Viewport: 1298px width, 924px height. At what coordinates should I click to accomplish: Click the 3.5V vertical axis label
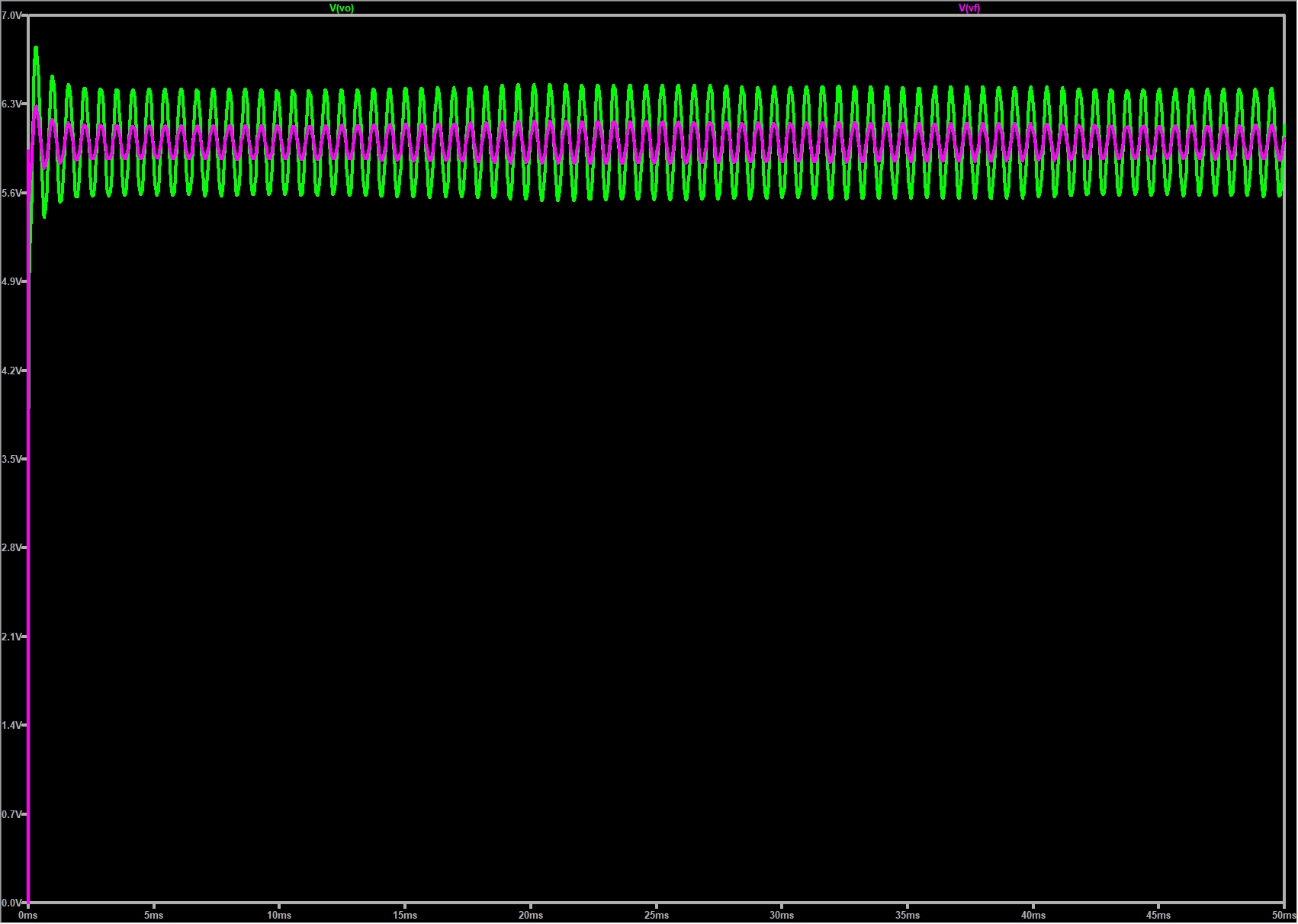[x=11, y=459]
